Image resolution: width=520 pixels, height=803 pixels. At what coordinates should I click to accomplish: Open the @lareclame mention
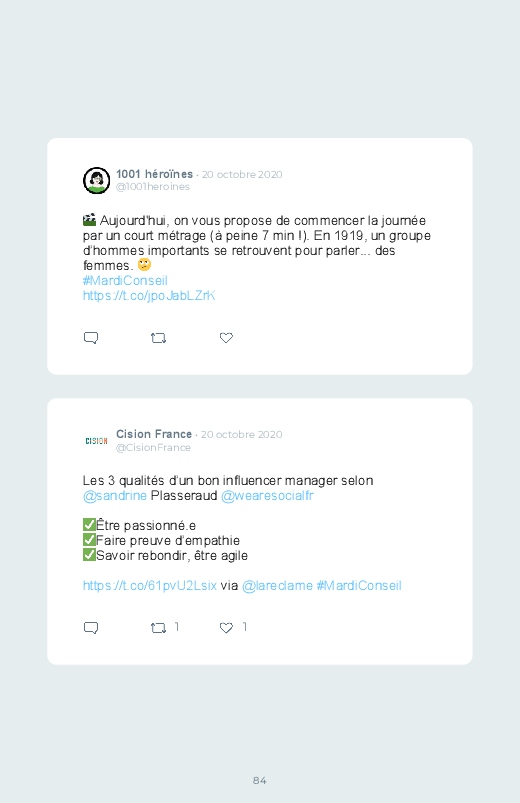tap(277, 585)
